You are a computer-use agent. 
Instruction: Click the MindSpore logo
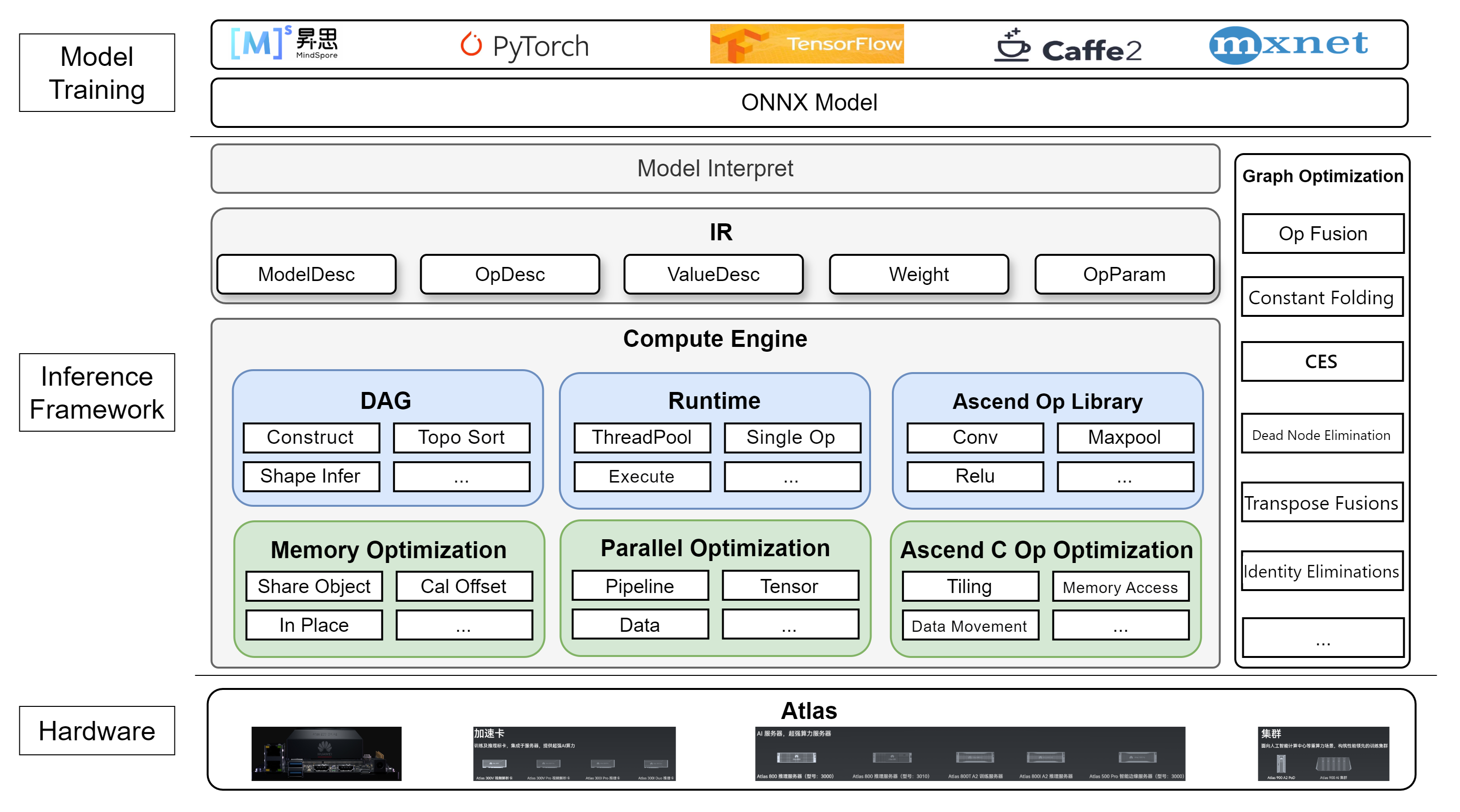point(285,42)
